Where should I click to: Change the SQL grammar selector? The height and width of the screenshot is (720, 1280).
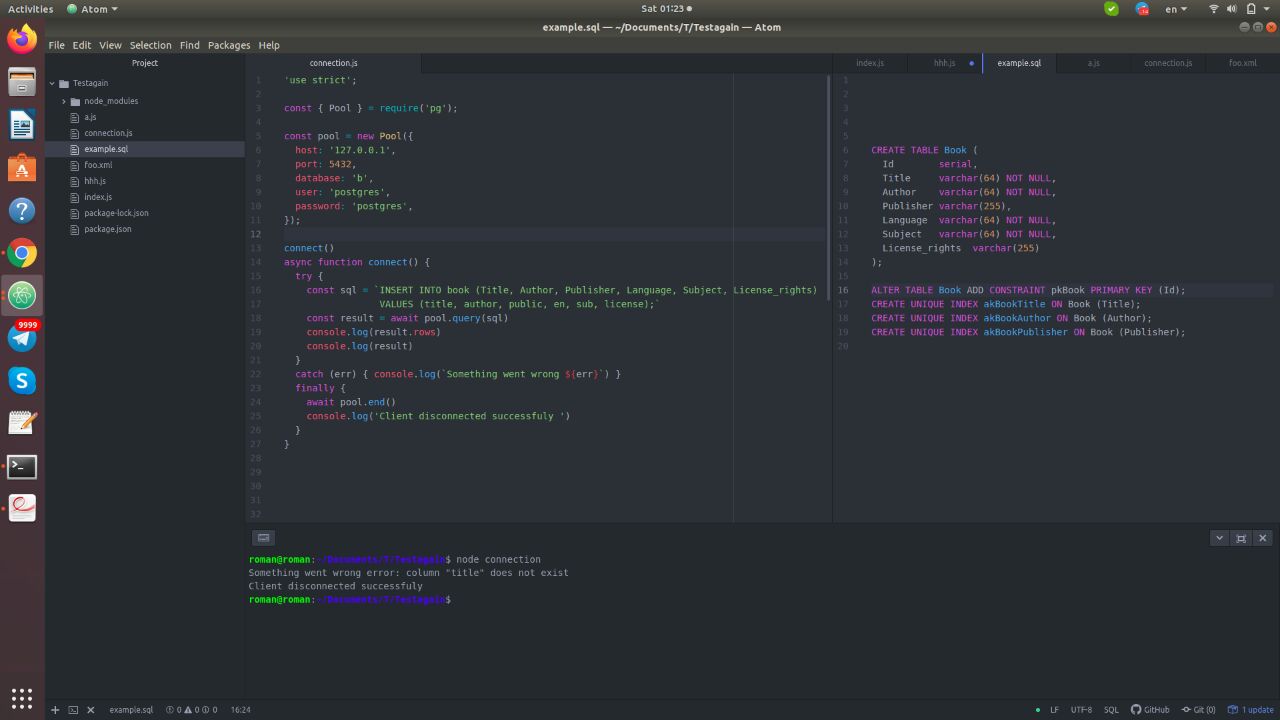[x=1111, y=710]
